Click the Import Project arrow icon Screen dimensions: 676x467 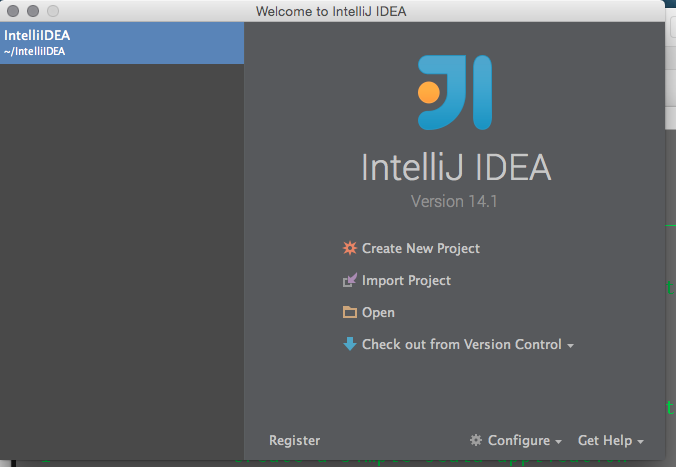[x=350, y=280]
